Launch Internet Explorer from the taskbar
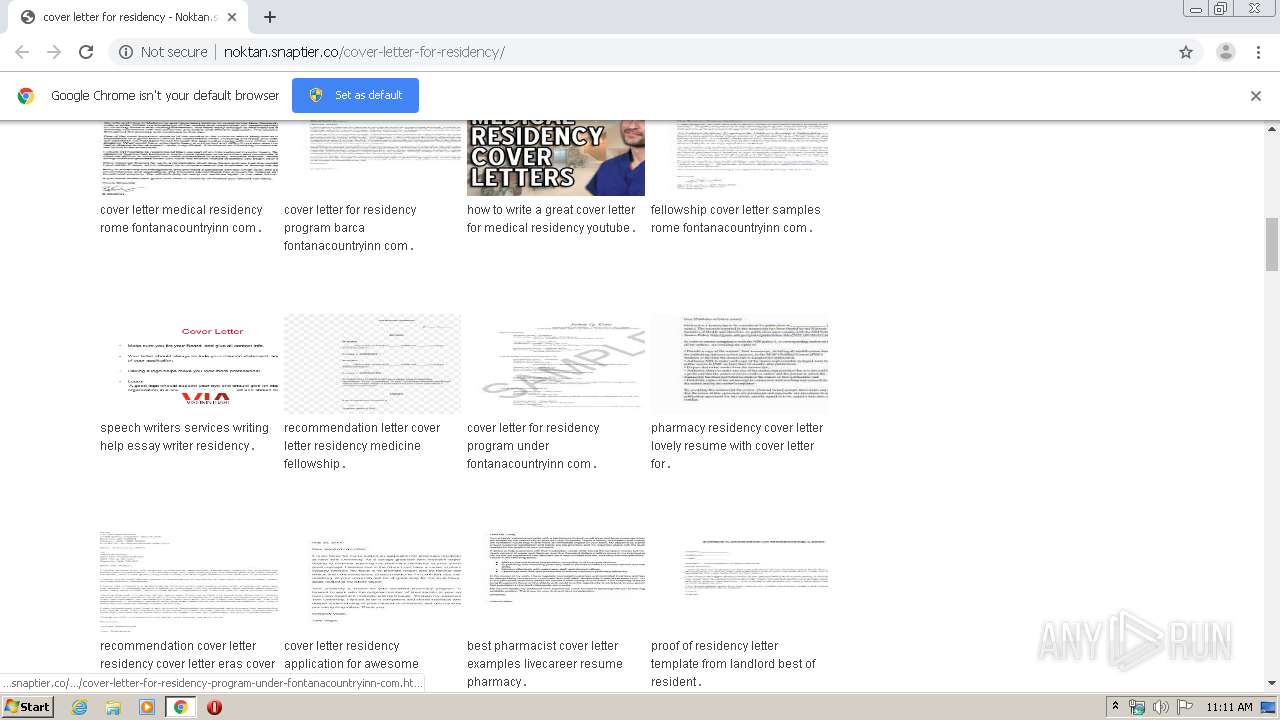The width and height of the screenshot is (1280, 720). [79, 707]
